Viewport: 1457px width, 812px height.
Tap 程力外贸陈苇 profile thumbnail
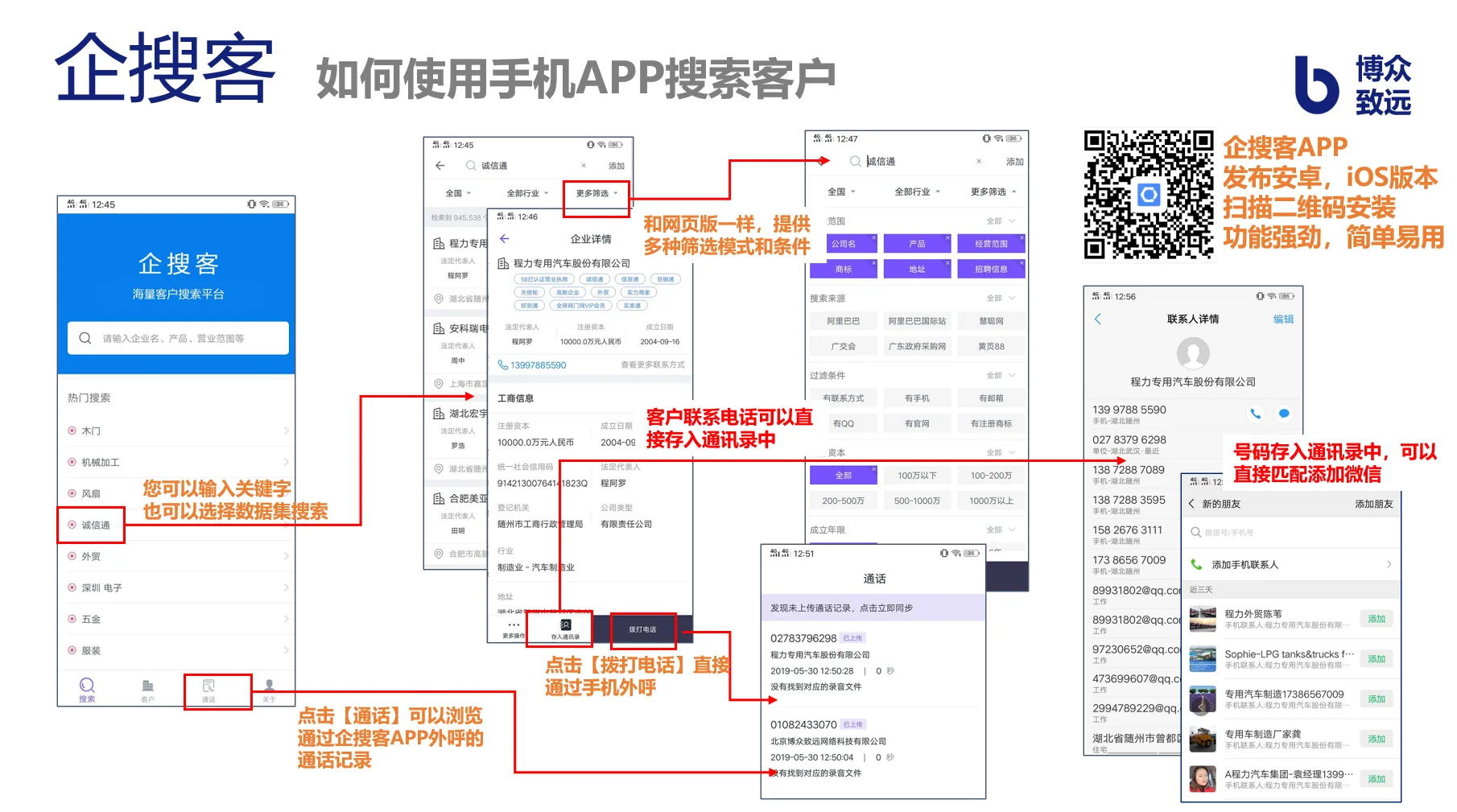(x=1203, y=619)
